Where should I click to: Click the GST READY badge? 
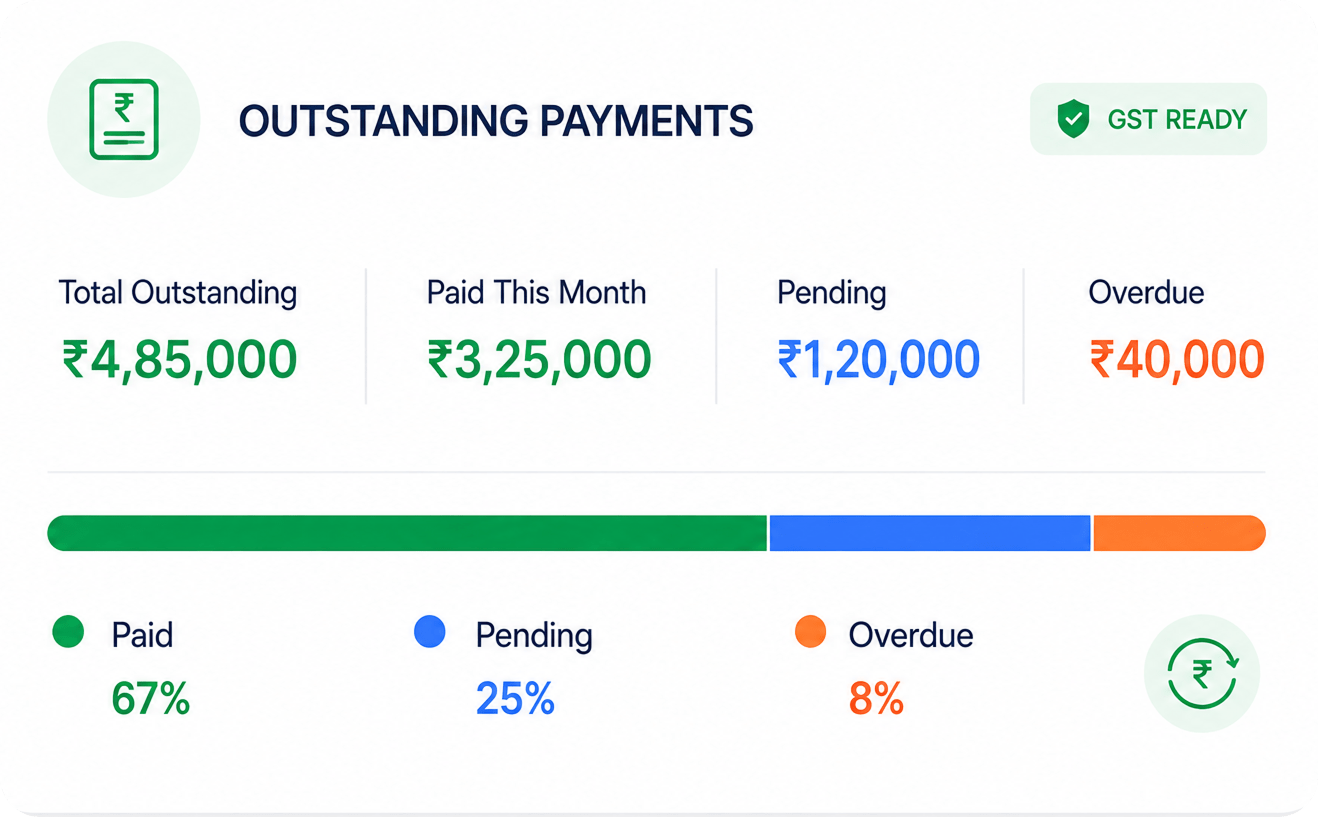(1148, 119)
